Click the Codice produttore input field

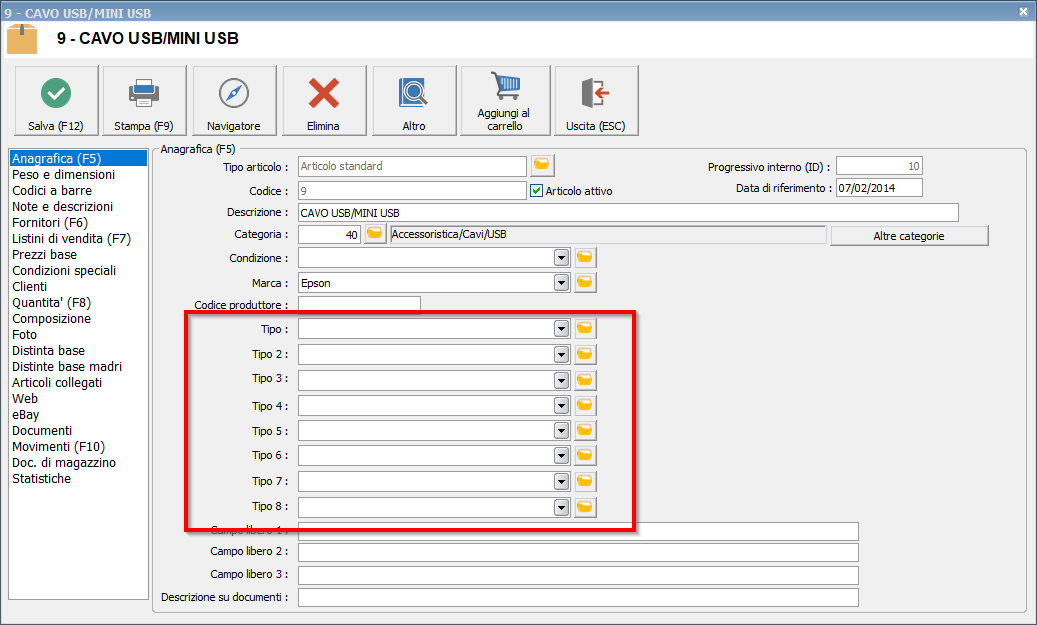click(359, 304)
